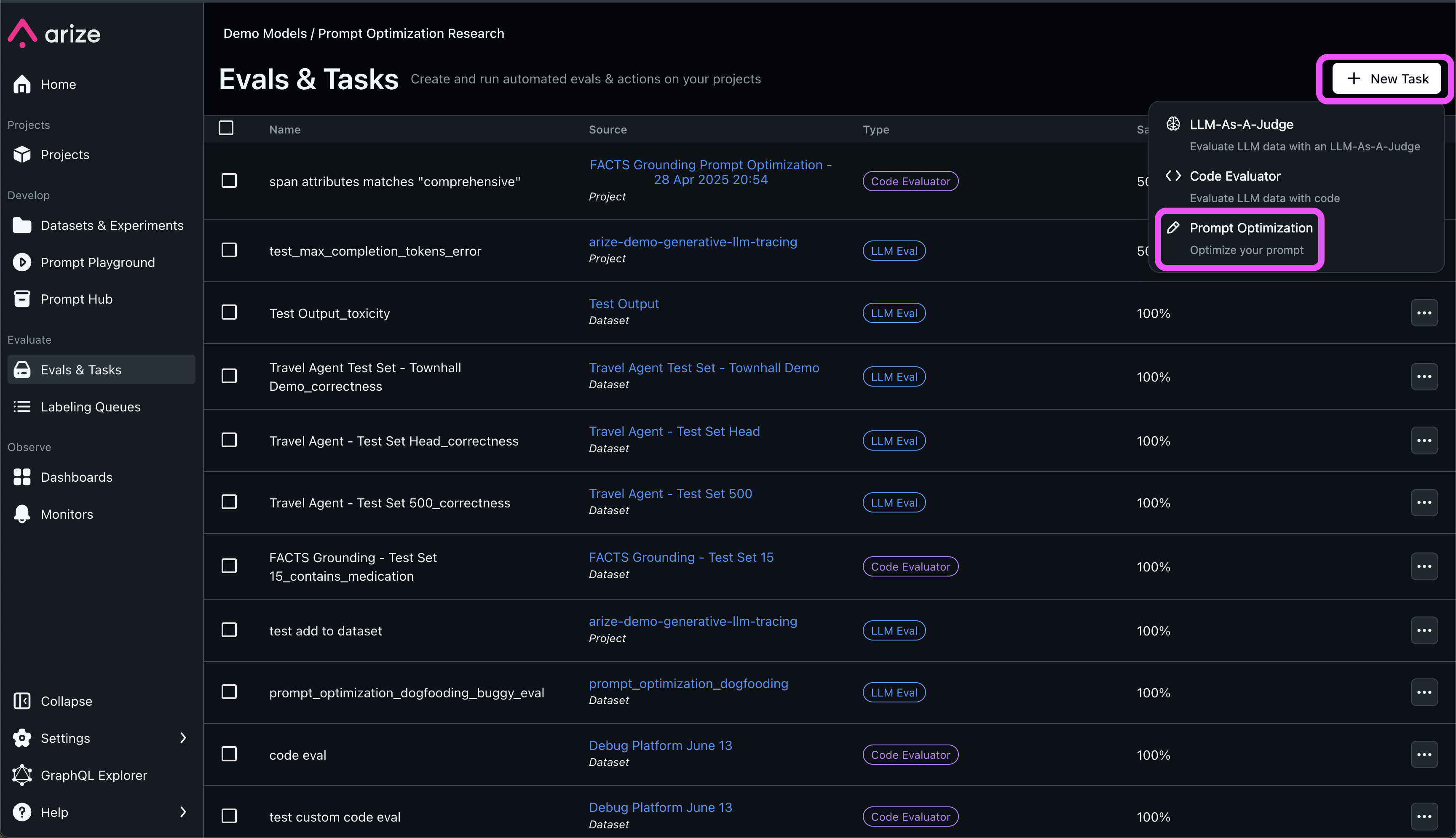Open Travel Agent - Test Set Head link
1456x838 pixels.
[674, 431]
